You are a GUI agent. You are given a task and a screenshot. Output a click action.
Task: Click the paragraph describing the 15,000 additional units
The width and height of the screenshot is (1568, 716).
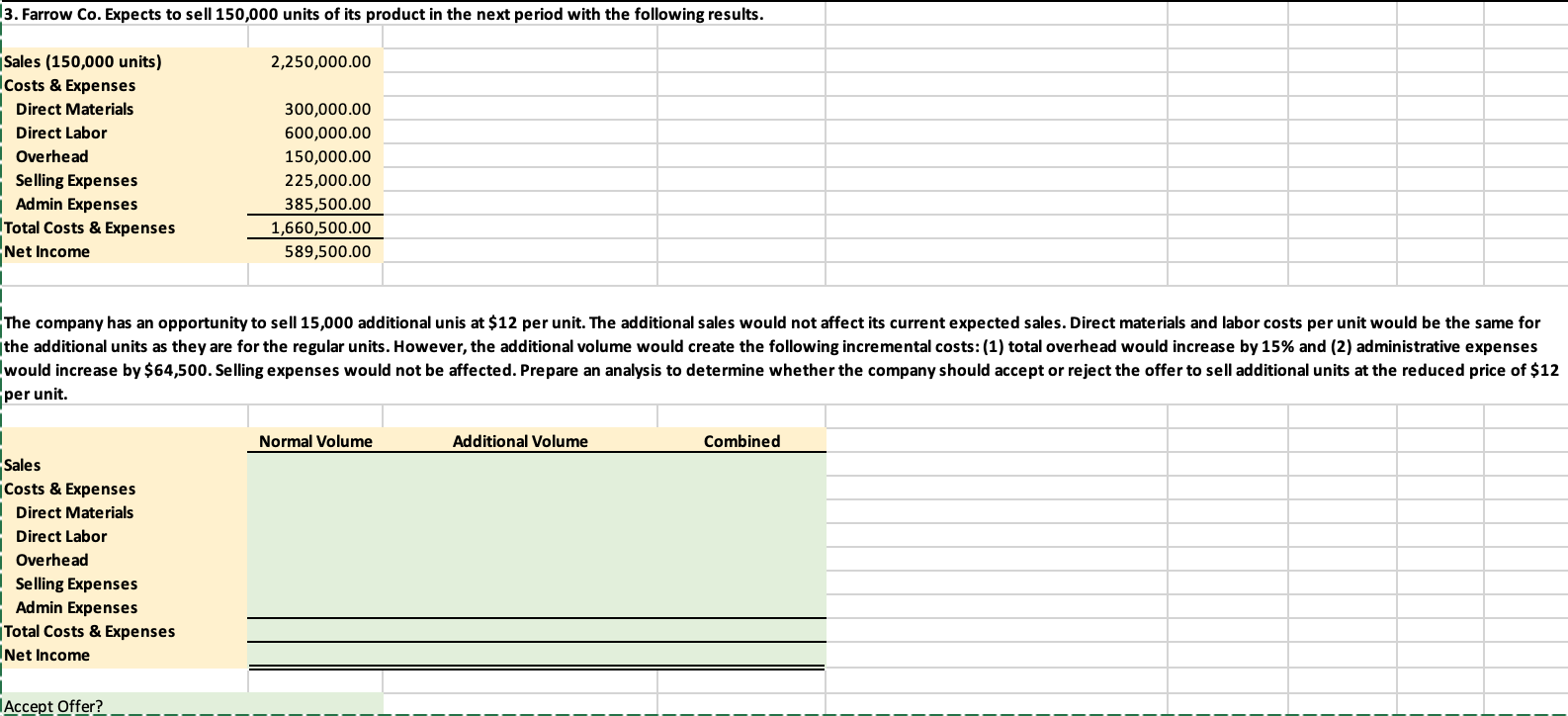(x=783, y=358)
